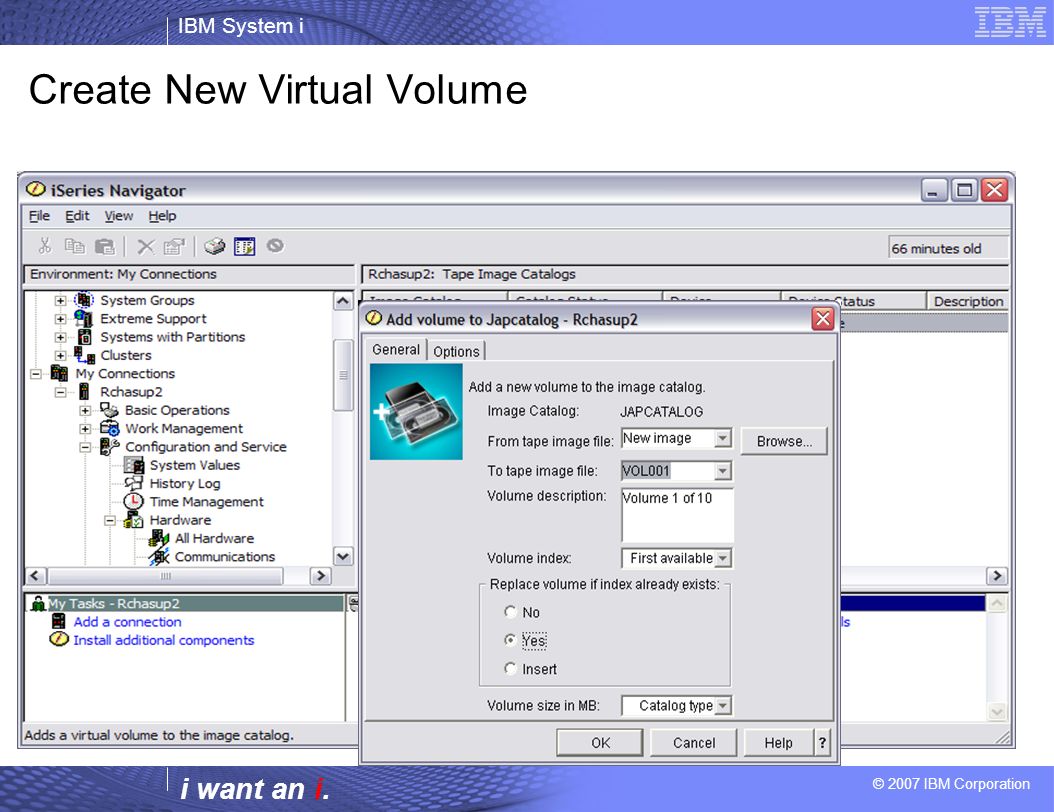This screenshot has width=1054, height=812.
Task: Switch to the Options tab
Action: (456, 352)
